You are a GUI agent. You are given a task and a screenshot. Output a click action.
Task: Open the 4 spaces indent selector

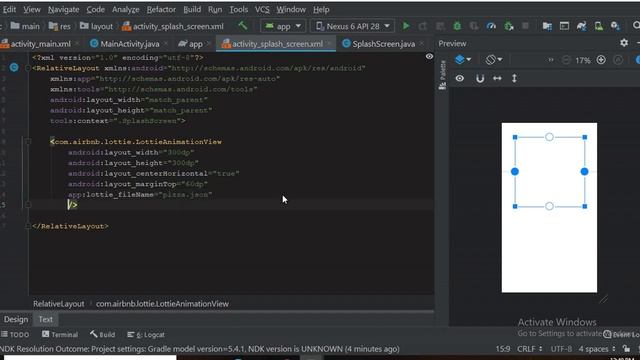(597, 349)
